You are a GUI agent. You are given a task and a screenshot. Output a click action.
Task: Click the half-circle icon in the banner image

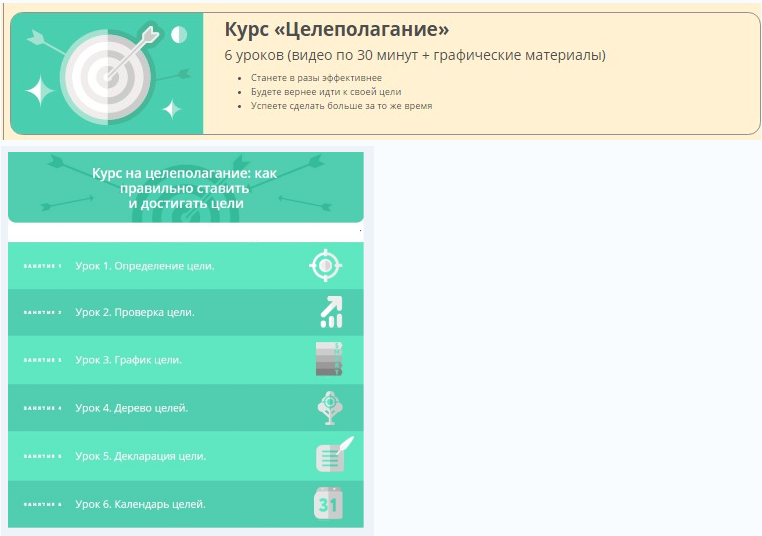[179, 34]
